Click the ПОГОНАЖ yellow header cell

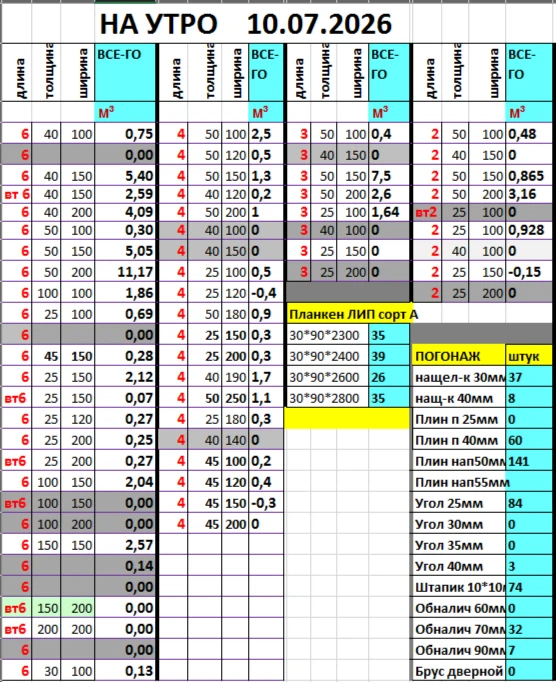[x=458, y=356]
